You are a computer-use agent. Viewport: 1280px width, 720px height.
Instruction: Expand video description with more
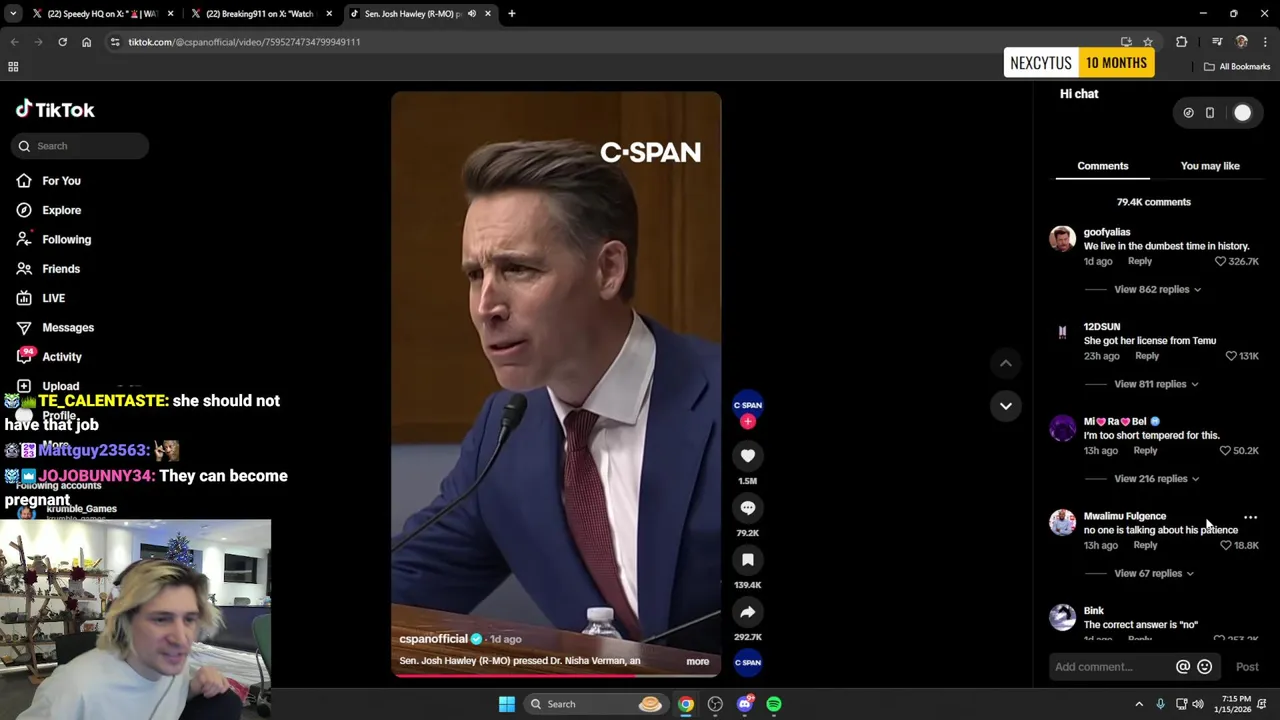click(697, 661)
